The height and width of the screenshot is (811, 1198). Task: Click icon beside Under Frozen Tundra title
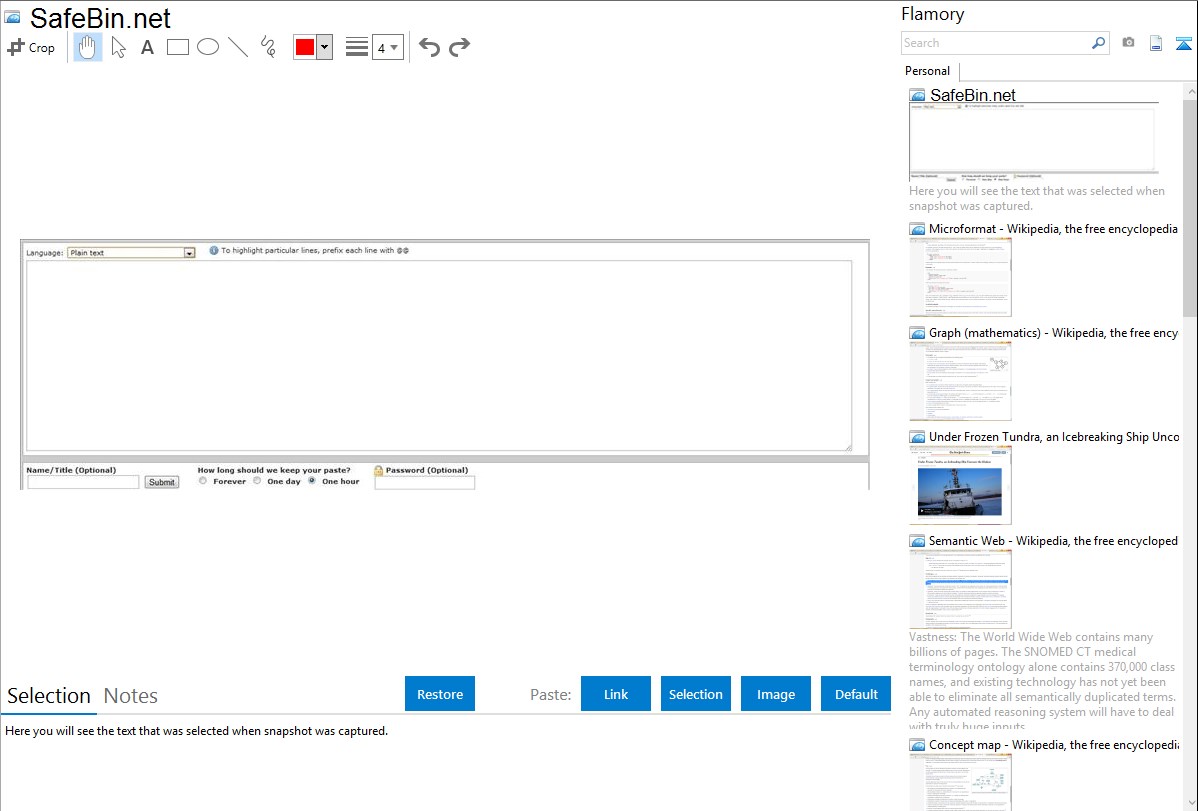(917, 436)
